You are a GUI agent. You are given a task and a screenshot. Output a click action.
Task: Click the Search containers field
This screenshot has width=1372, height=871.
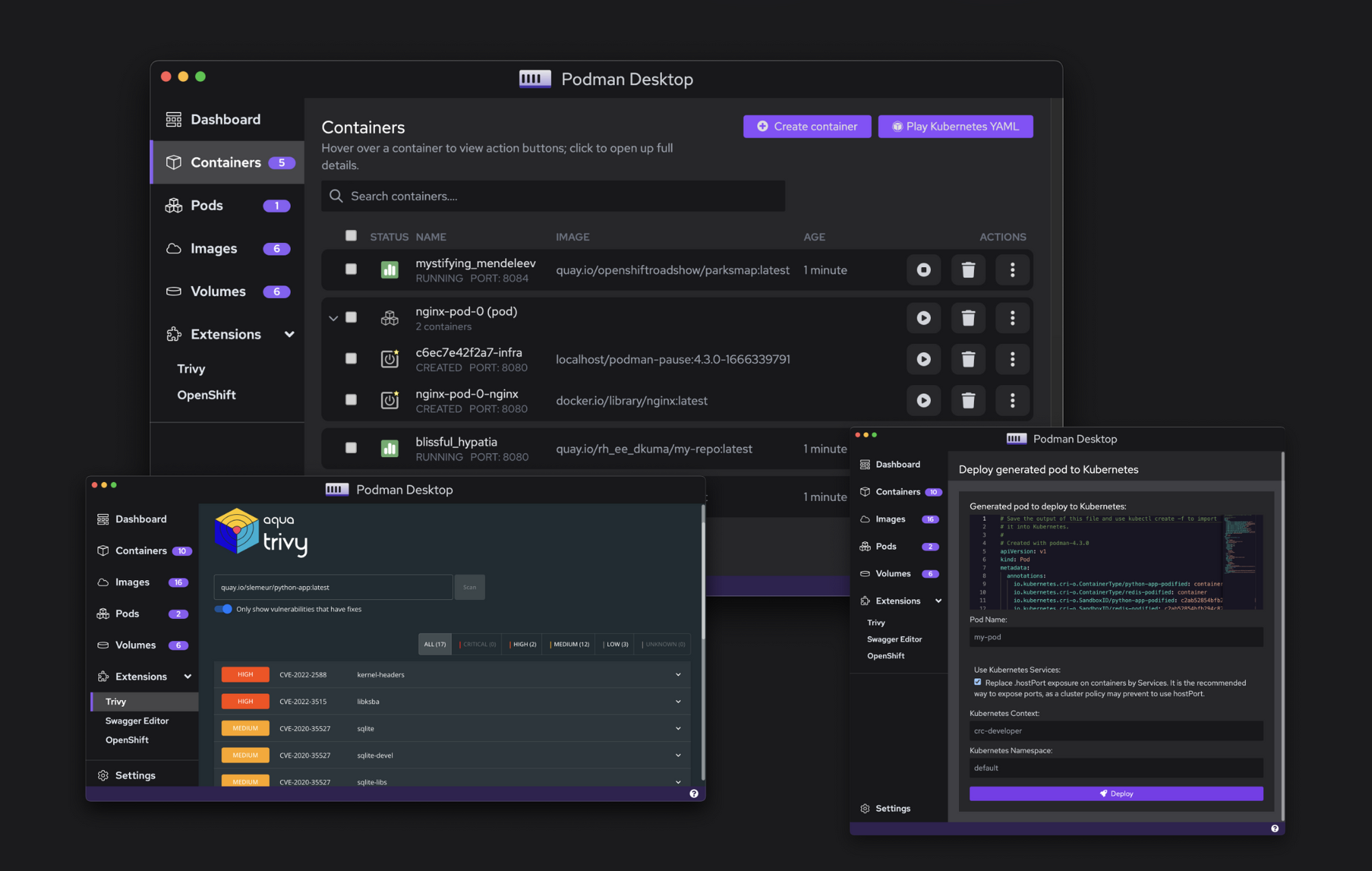pyautogui.click(x=553, y=196)
